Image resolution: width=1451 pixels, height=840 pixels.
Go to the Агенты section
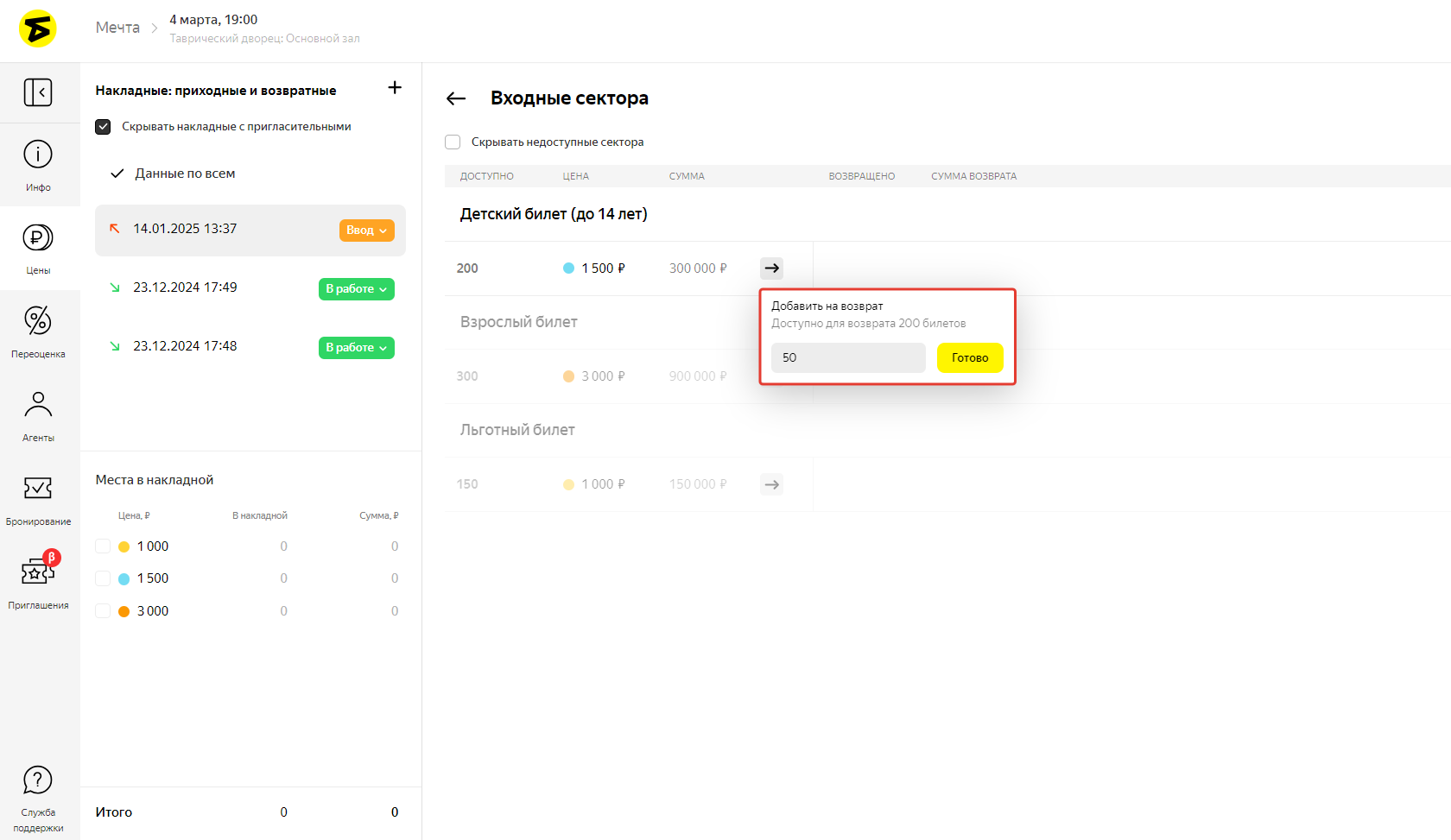(x=38, y=415)
